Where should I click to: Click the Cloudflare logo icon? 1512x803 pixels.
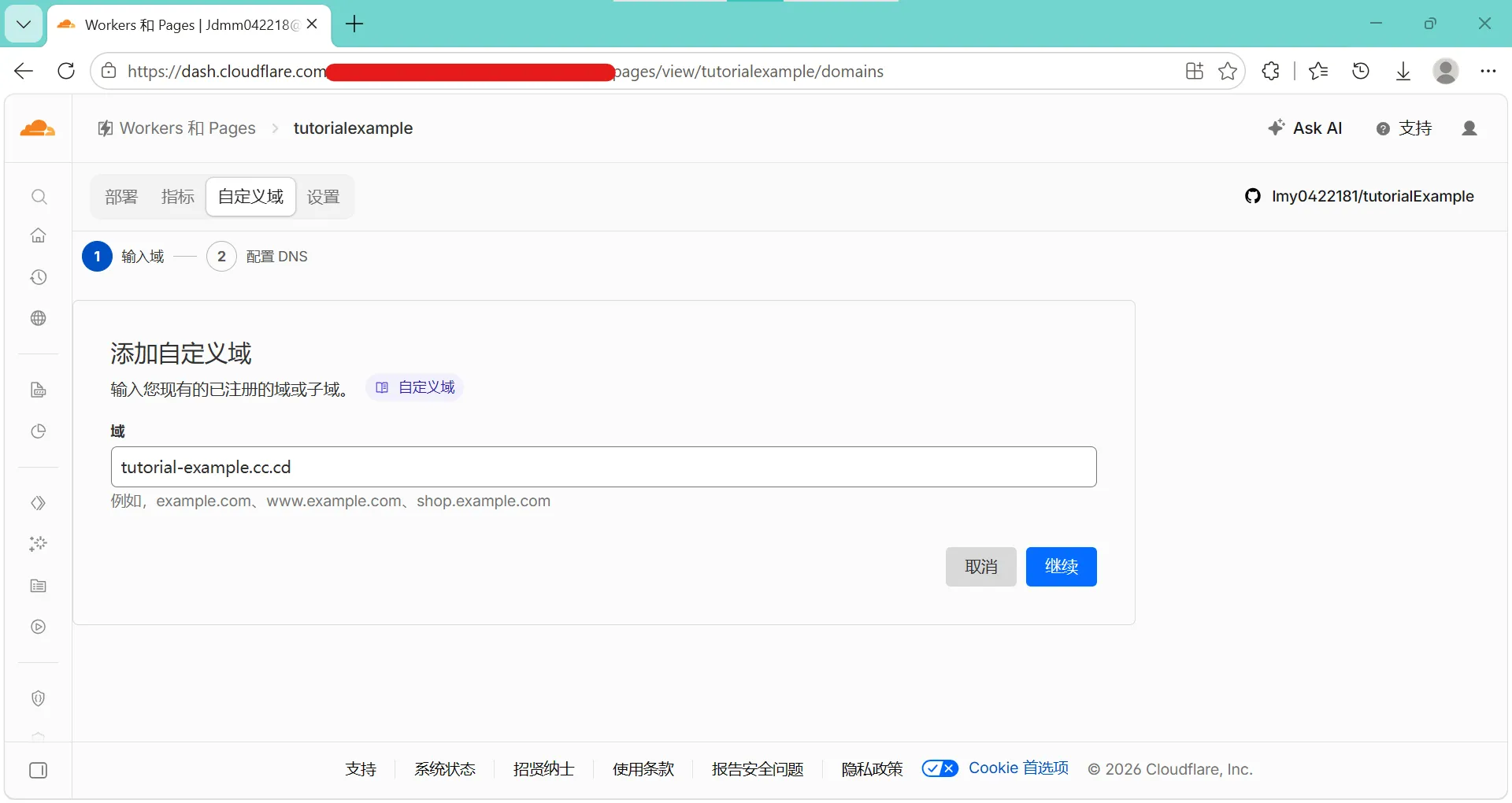point(38,128)
